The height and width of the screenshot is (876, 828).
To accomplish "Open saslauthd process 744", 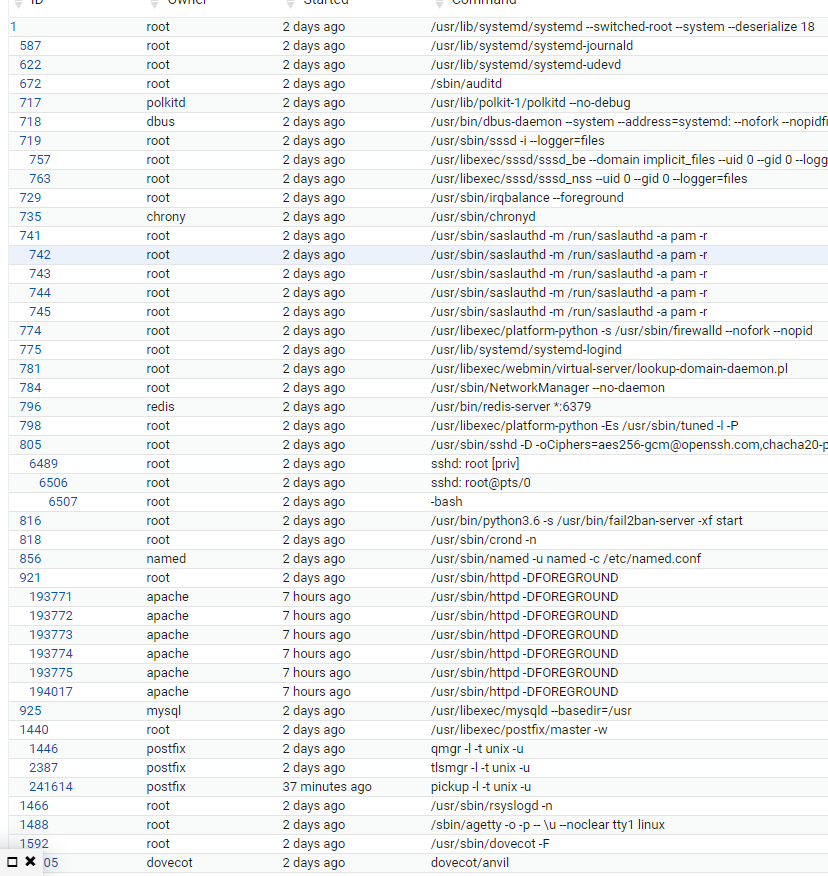I will pyautogui.click(x=40, y=293).
